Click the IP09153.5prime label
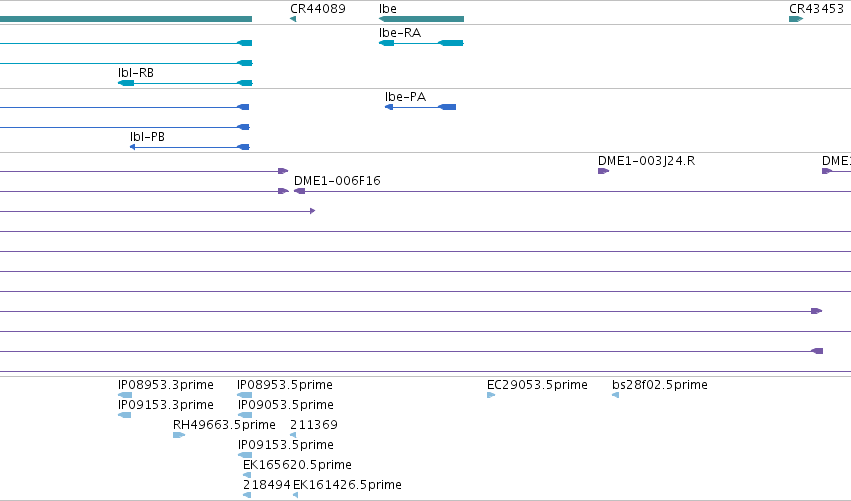 point(286,445)
